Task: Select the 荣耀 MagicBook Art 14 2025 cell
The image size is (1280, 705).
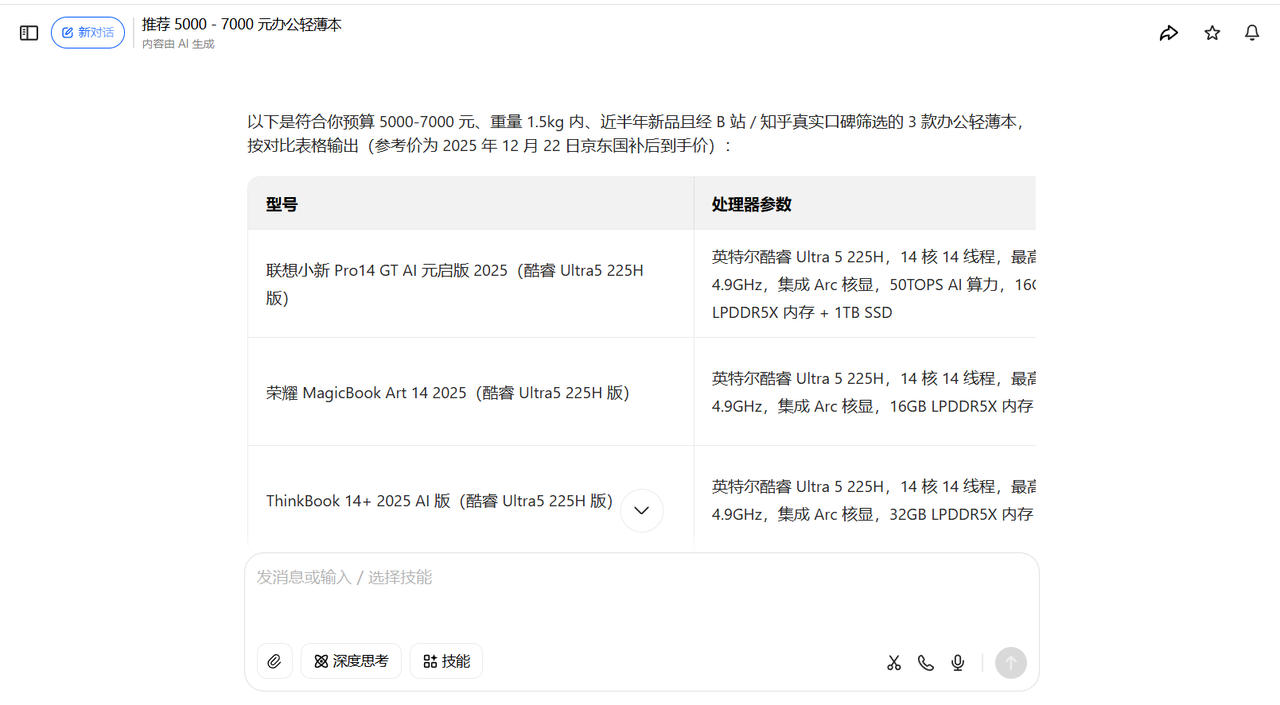Action: [x=471, y=392]
